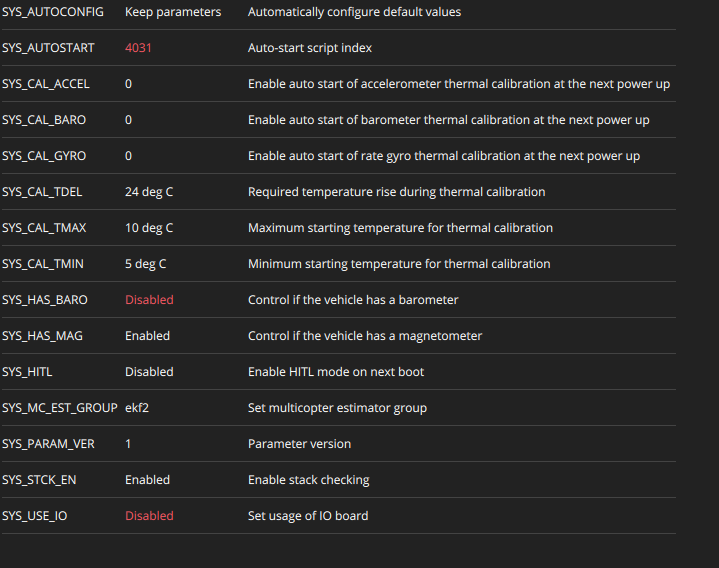Image resolution: width=719 pixels, height=568 pixels.
Task: Edit the 24 deg C value
Action: pyautogui.click(x=149, y=192)
